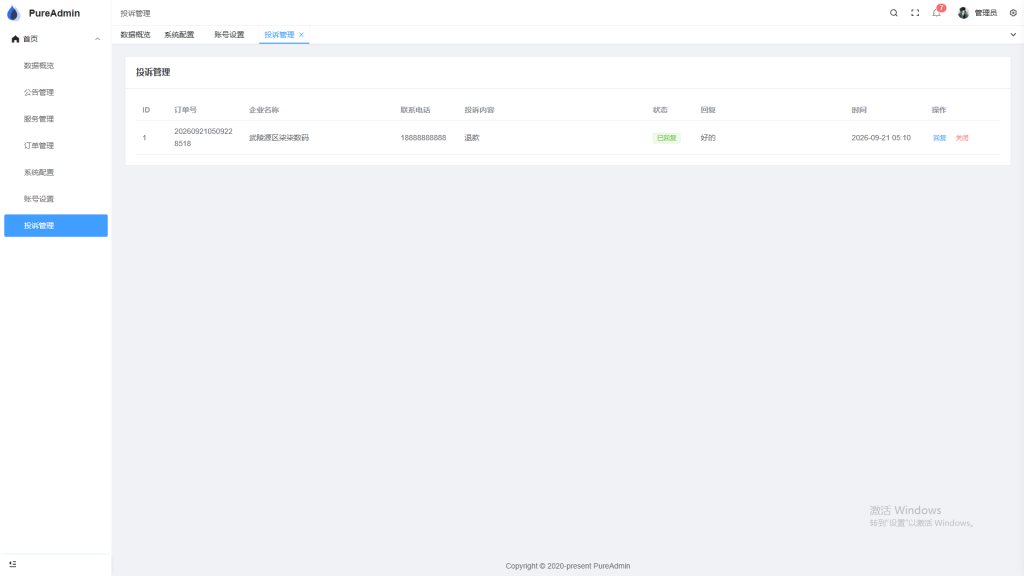Click the 联系电话 column header

click(x=415, y=110)
